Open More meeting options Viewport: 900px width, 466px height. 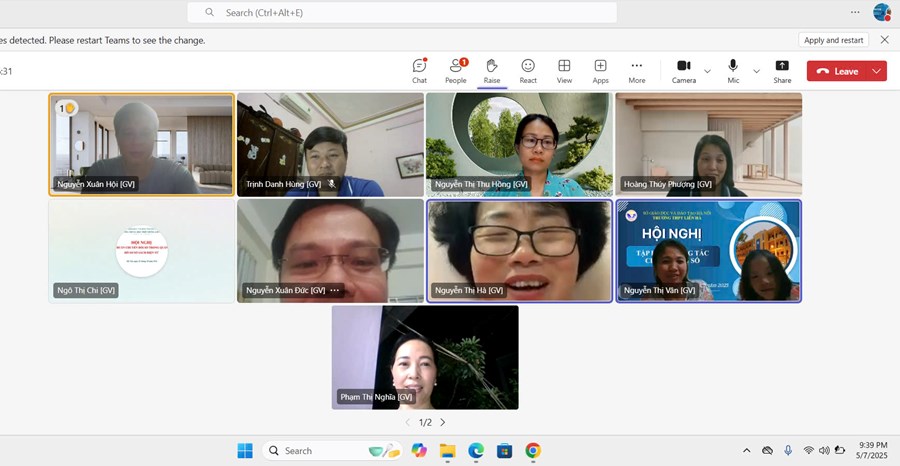[x=636, y=70]
